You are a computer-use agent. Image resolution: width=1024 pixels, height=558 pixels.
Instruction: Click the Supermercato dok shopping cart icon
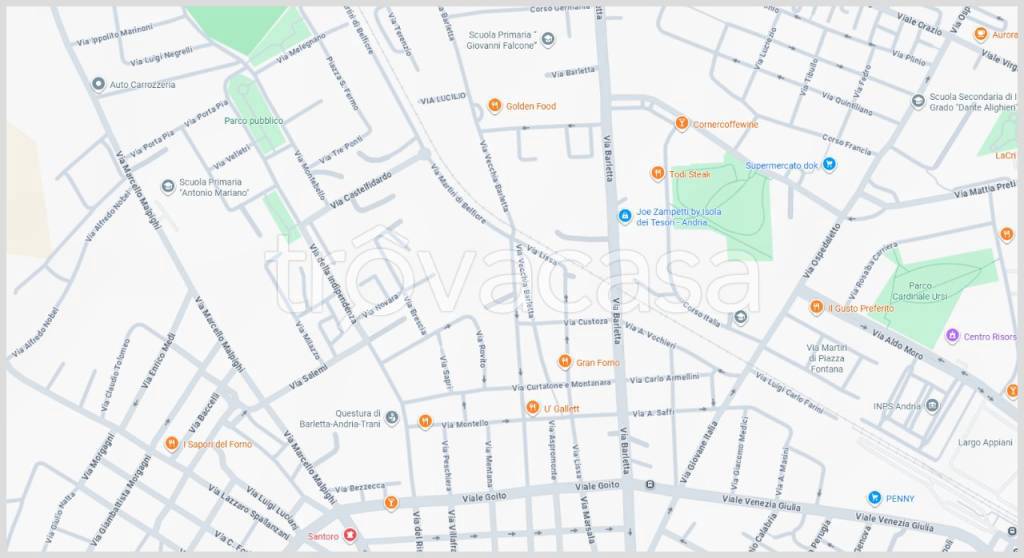point(829,165)
